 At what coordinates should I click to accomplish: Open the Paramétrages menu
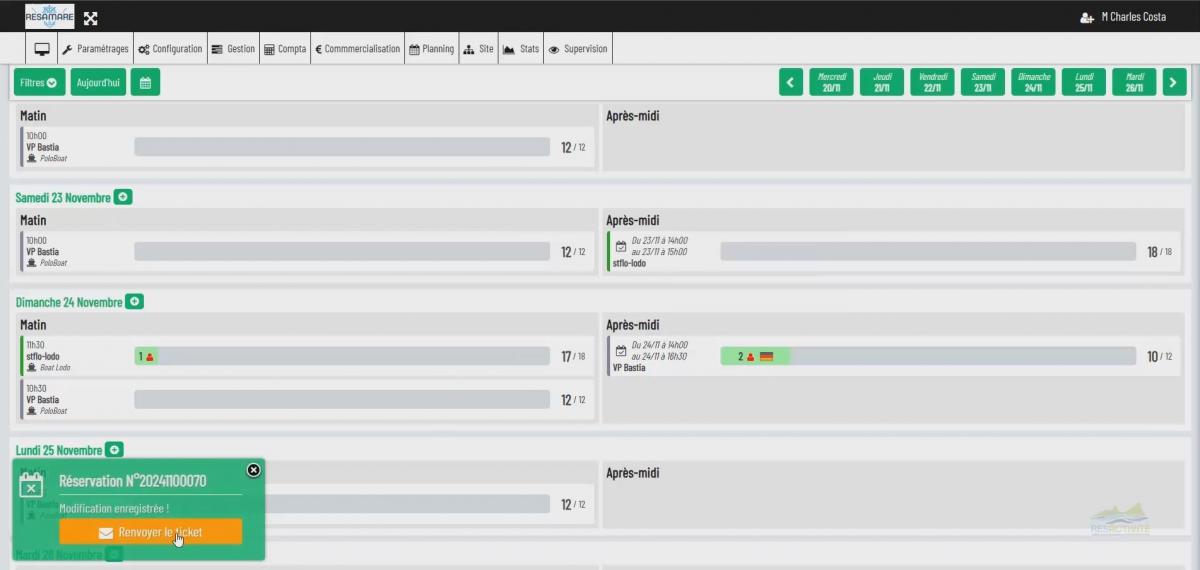[x=95, y=49]
